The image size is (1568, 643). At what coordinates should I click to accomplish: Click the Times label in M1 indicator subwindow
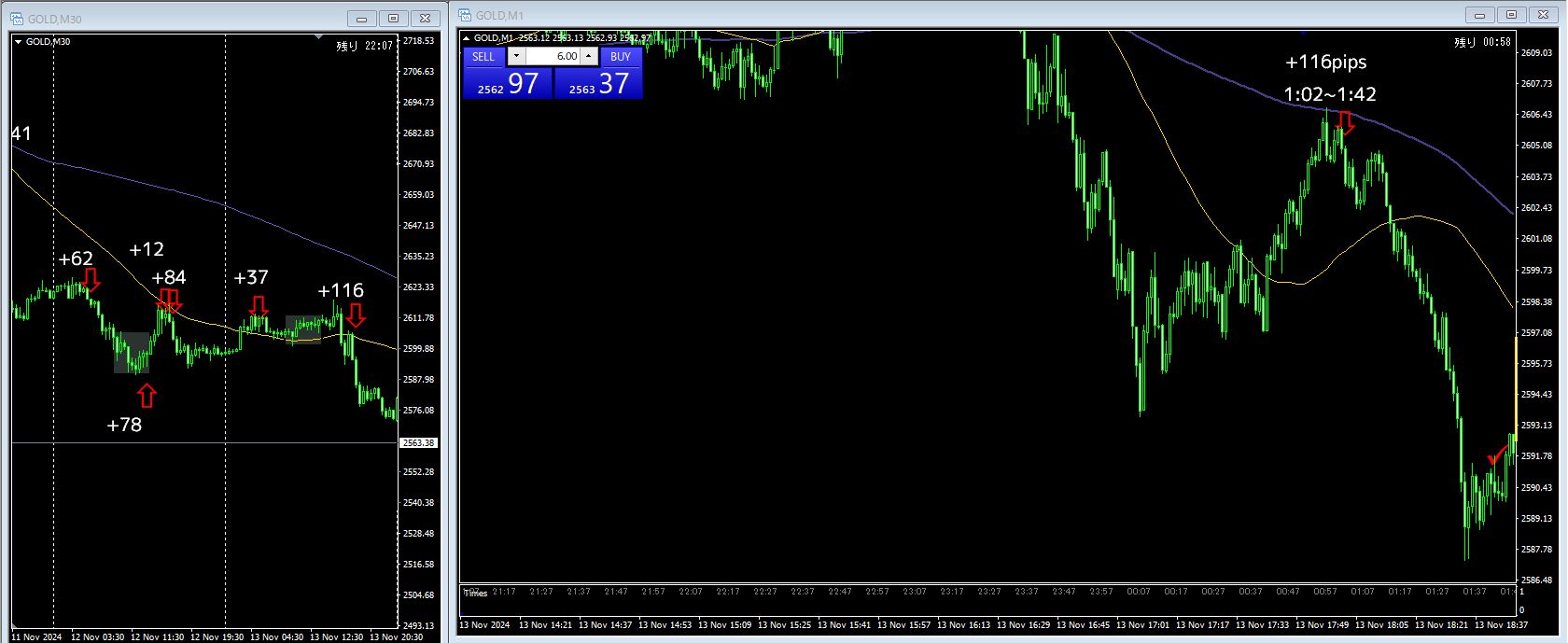coord(476,594)
